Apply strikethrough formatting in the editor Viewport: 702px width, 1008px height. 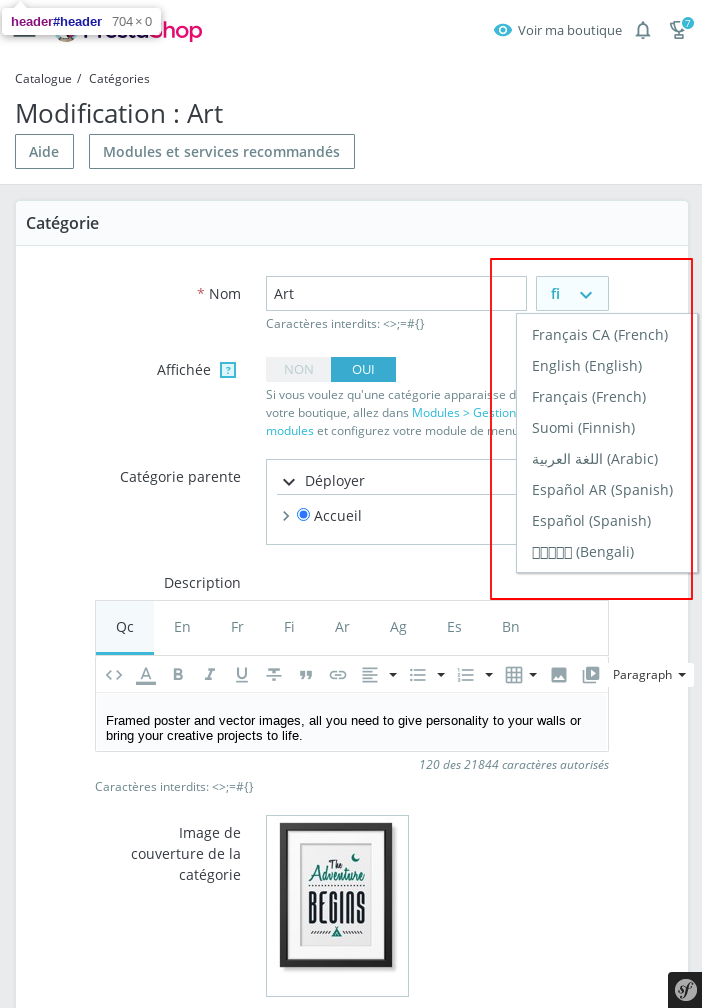[274, 674]
